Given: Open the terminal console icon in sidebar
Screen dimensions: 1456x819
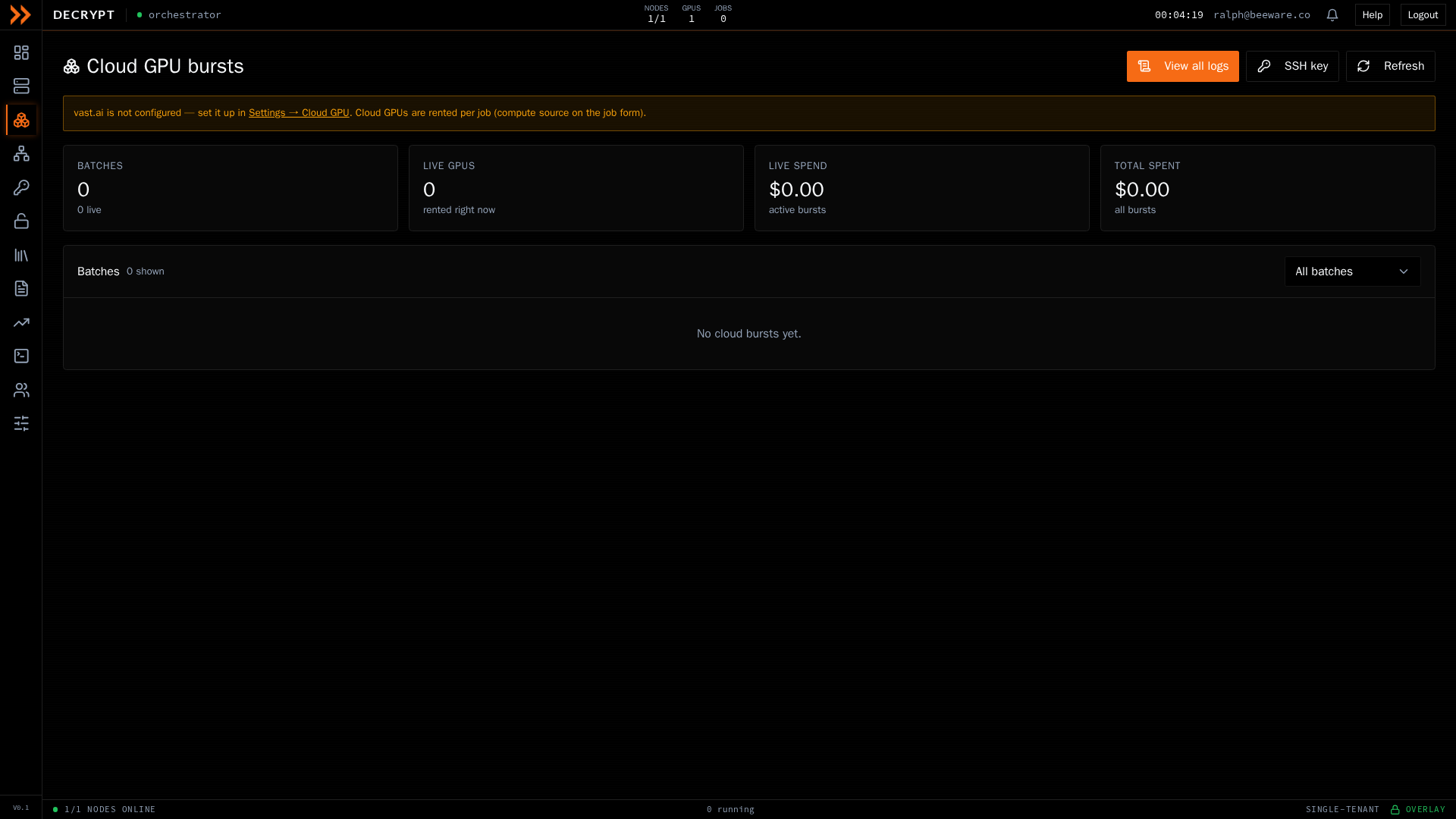Looking at the screenshot, I should click(21, 356).
